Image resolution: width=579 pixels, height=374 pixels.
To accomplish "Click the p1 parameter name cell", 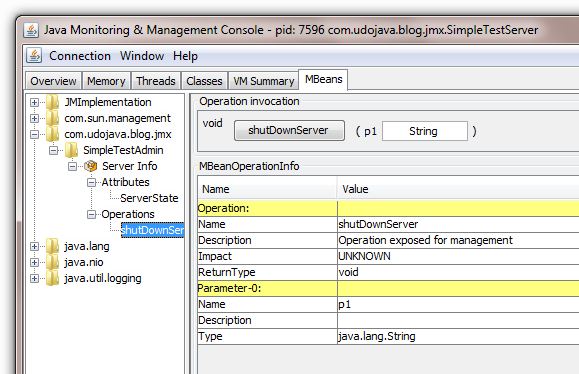I will (x=458, y=304).
